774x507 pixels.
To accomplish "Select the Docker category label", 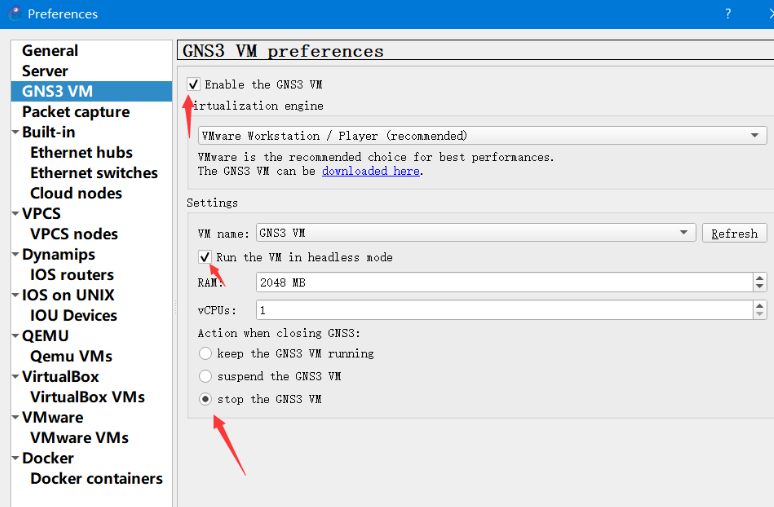I will pyautogui.click(x=48, y=458).
